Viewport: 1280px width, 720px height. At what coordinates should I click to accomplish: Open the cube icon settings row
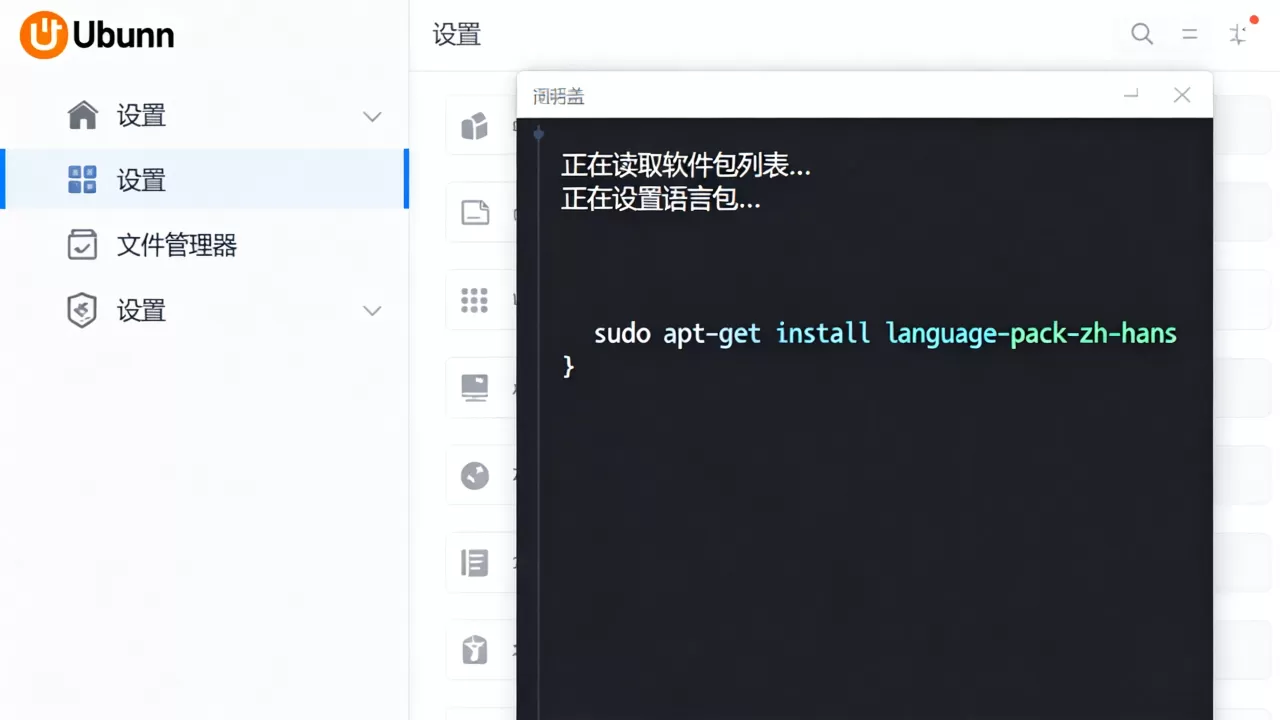[480, 126]
